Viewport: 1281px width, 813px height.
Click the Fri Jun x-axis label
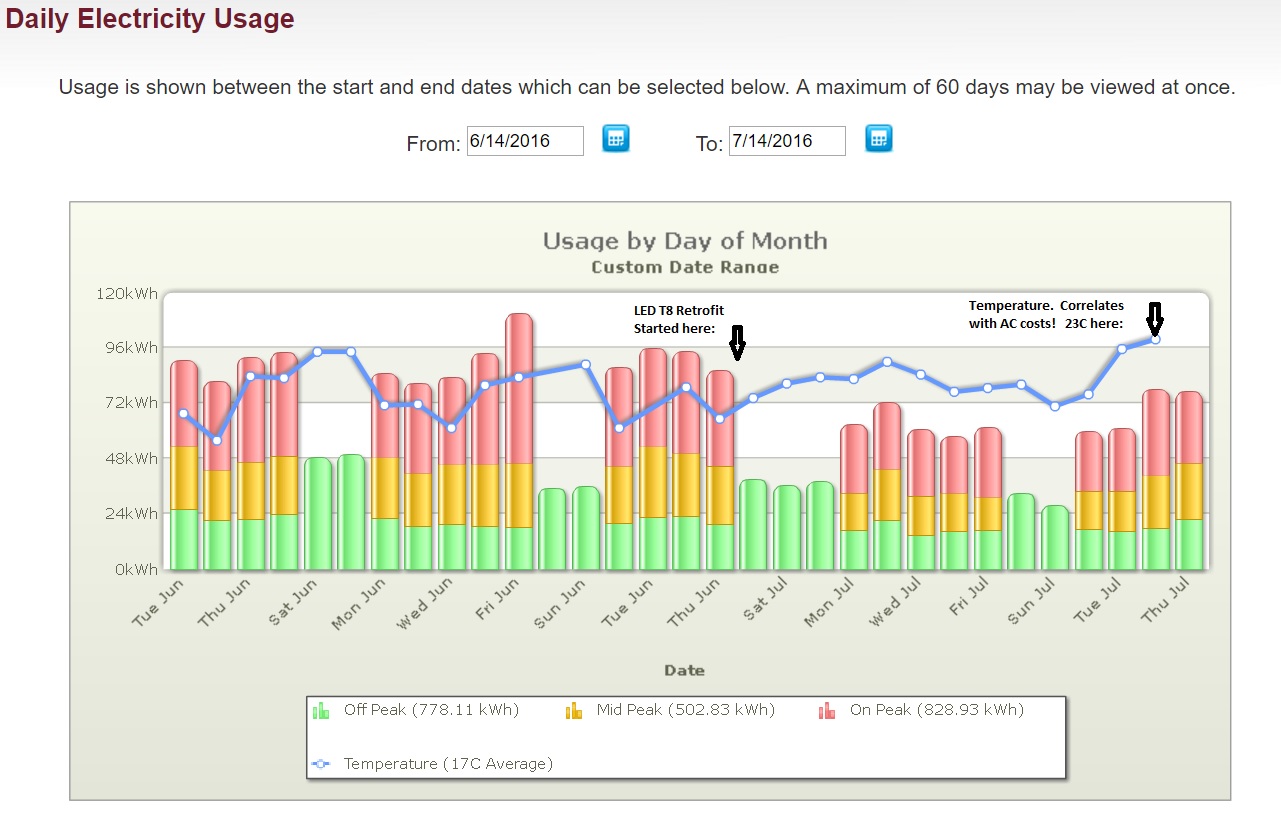pos(497,599)
